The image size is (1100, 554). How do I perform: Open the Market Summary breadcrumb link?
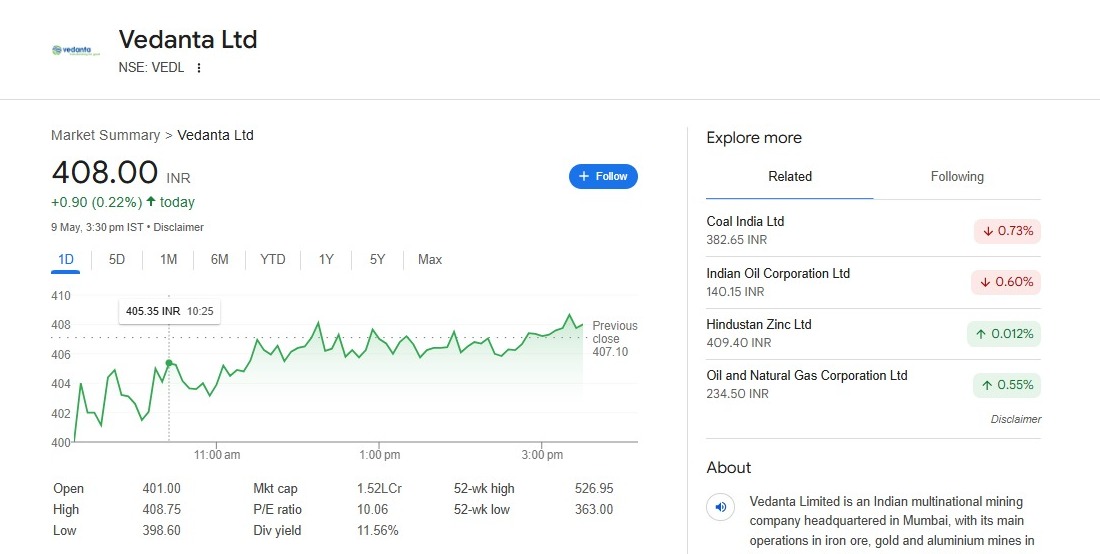pos(105,135)
